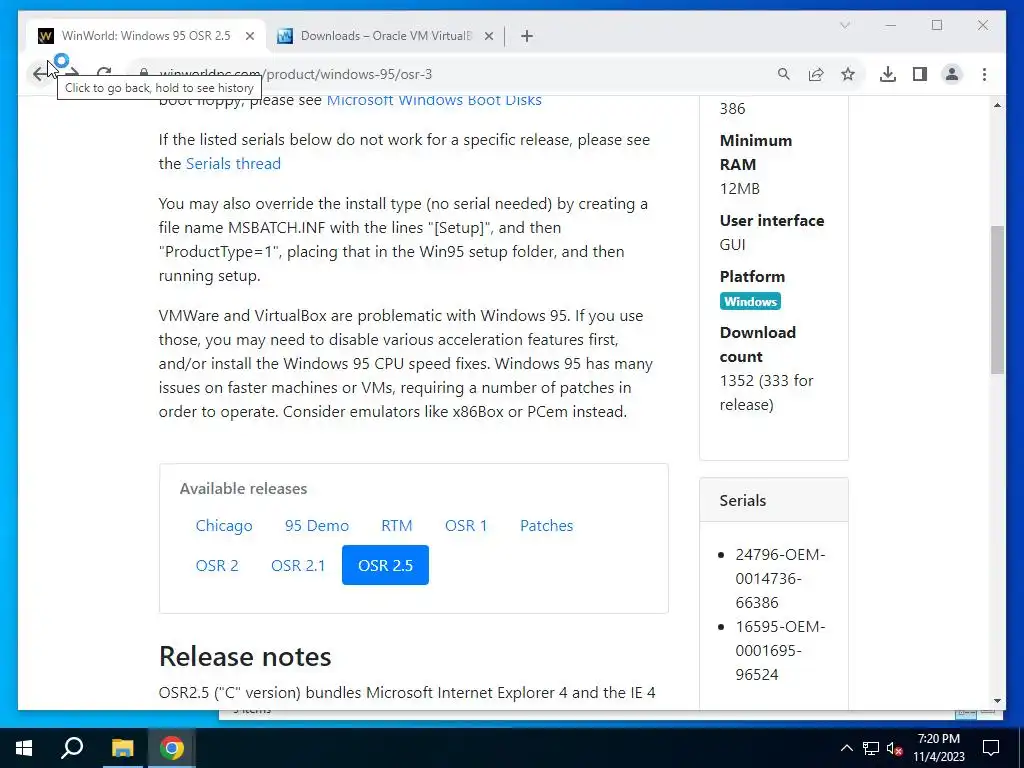1024x768 pixels.
Task: Click the Windows platform badge
Action: point(750,302)
